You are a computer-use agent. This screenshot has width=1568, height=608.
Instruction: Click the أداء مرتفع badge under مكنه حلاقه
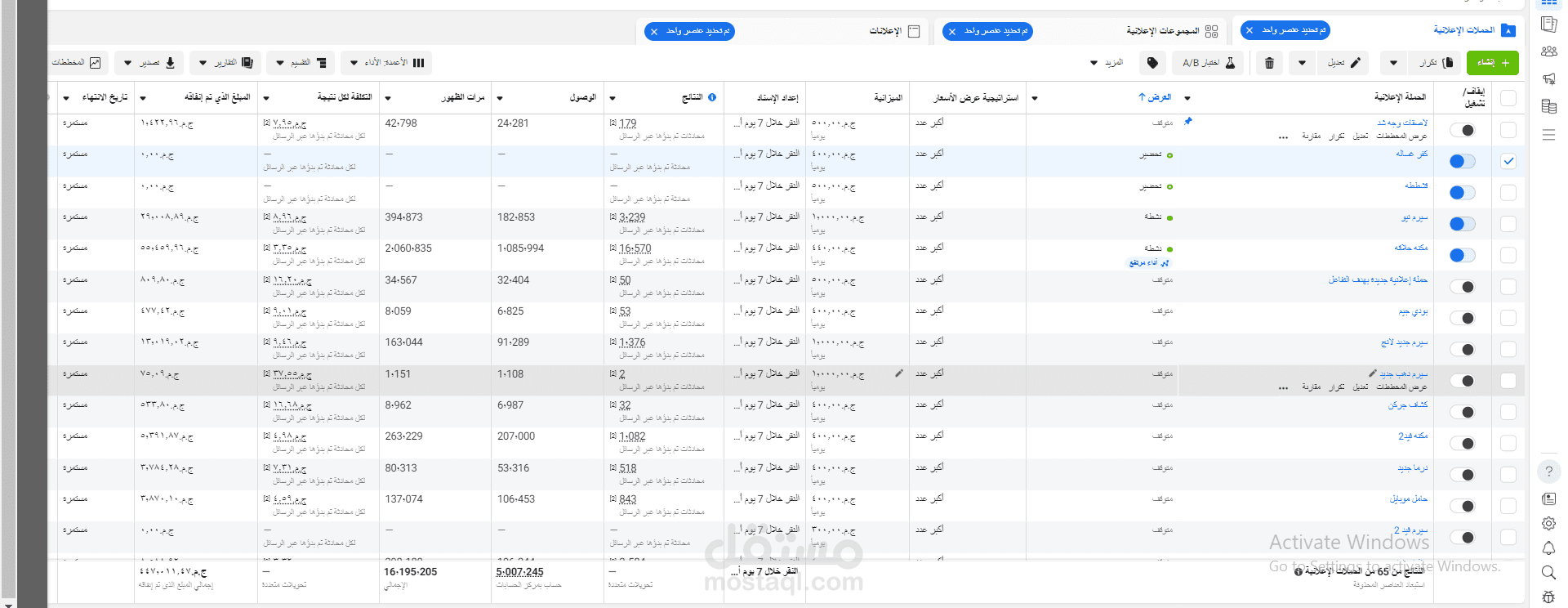pyautogui.click(x=1149, y=263)
